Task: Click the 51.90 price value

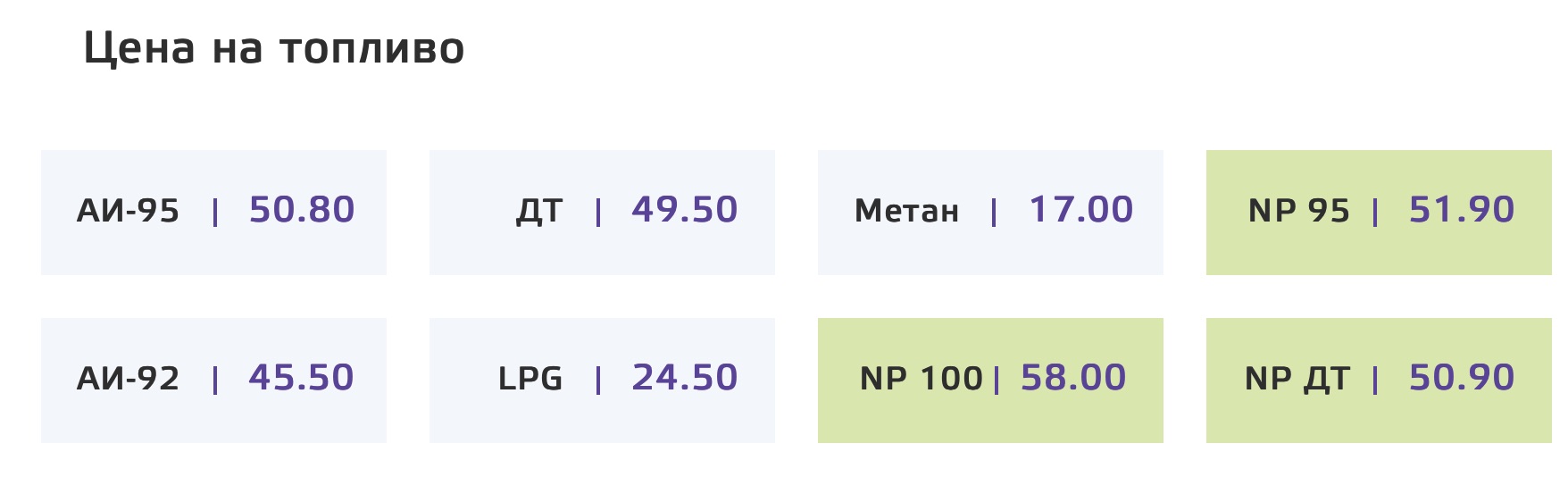Action: click(x=1462, y=210)
